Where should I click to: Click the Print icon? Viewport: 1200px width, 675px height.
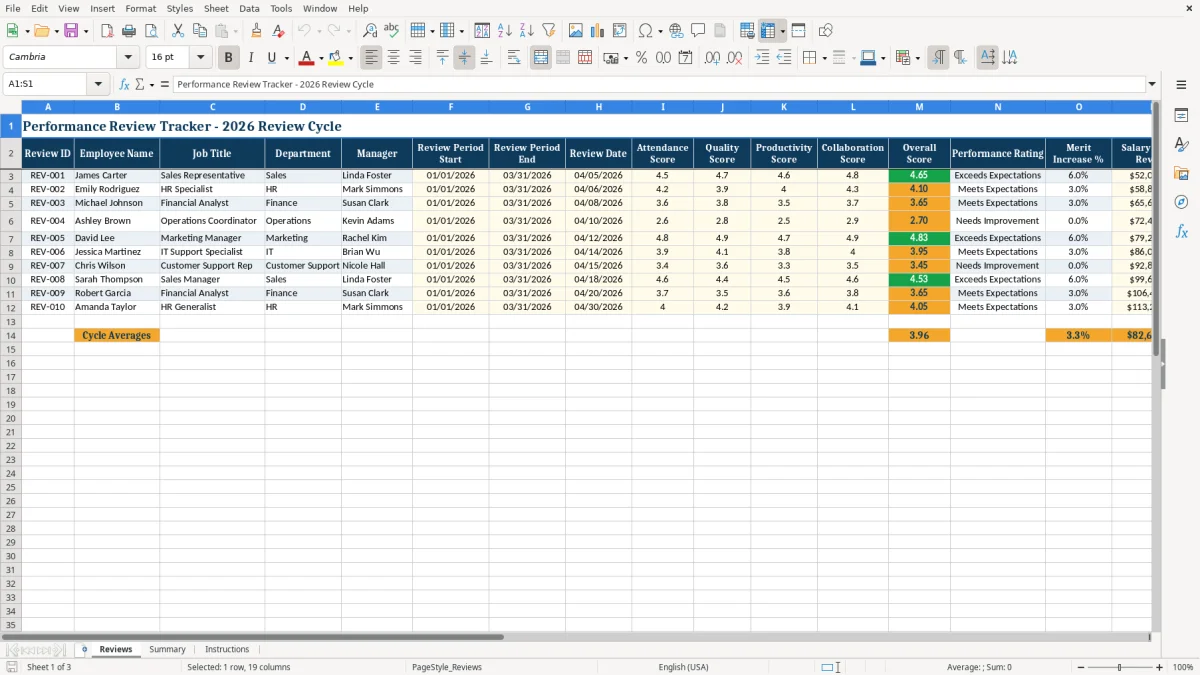click(x=129, y=31)
